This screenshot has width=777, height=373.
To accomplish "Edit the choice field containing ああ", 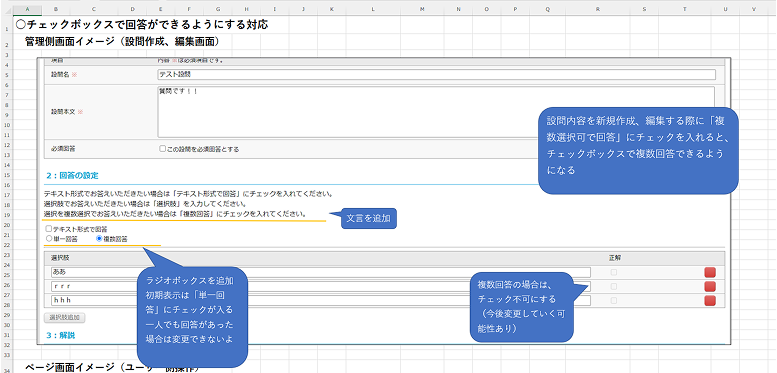I will point(321,272).
